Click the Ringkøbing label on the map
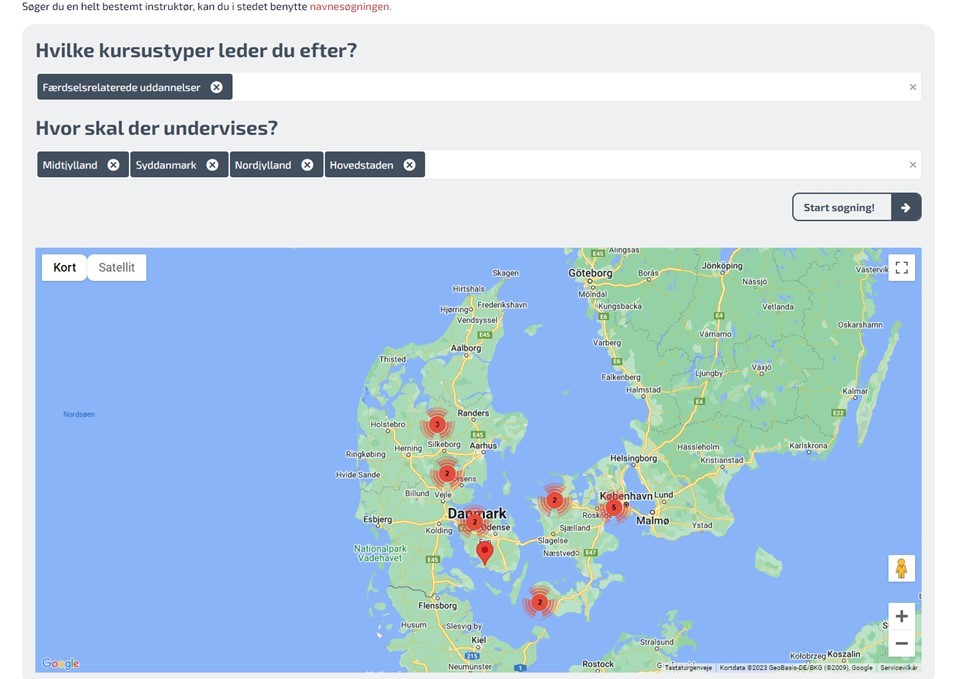 tap(366, 454)
